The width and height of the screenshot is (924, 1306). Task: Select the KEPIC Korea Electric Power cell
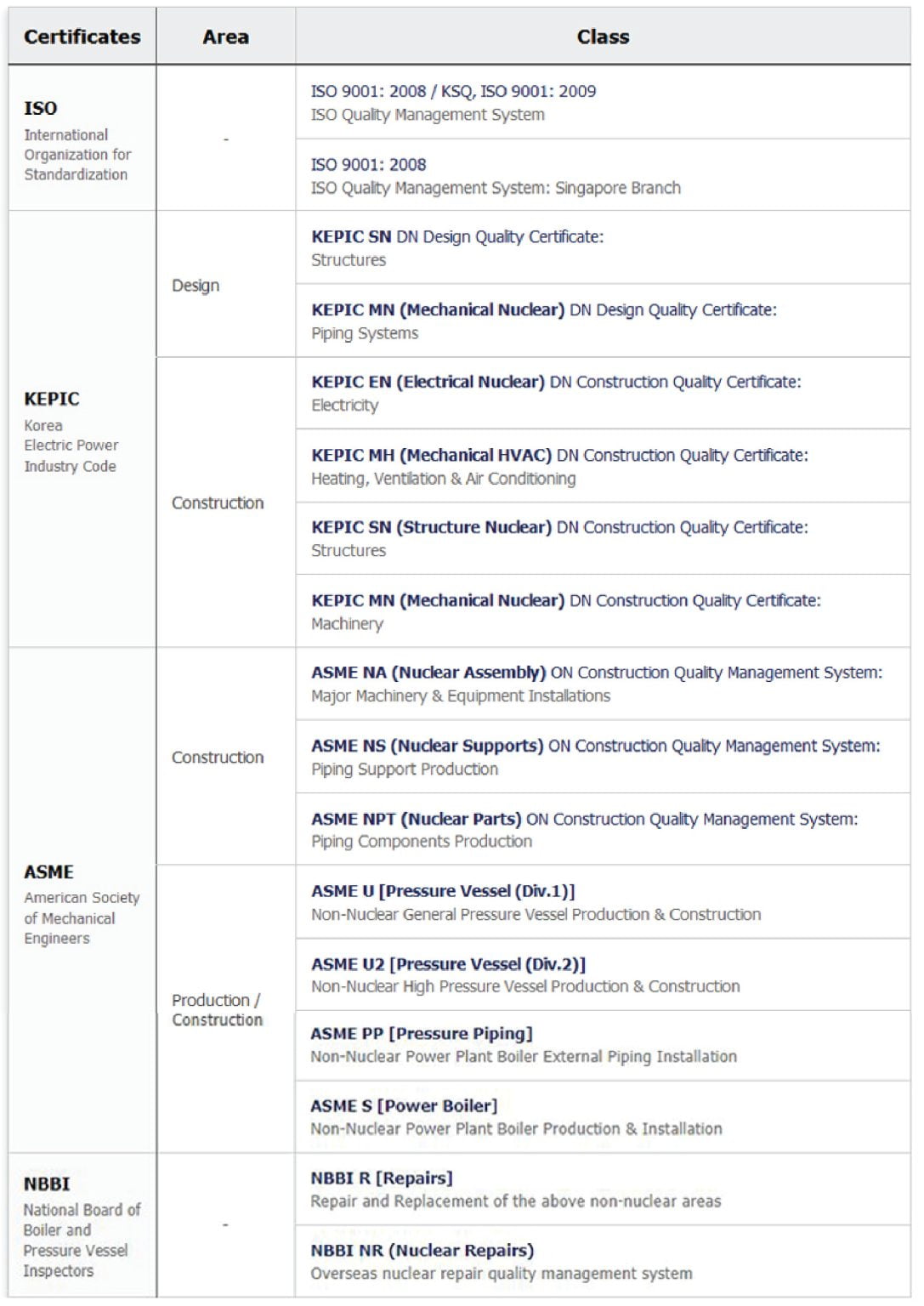click(71, 431)
